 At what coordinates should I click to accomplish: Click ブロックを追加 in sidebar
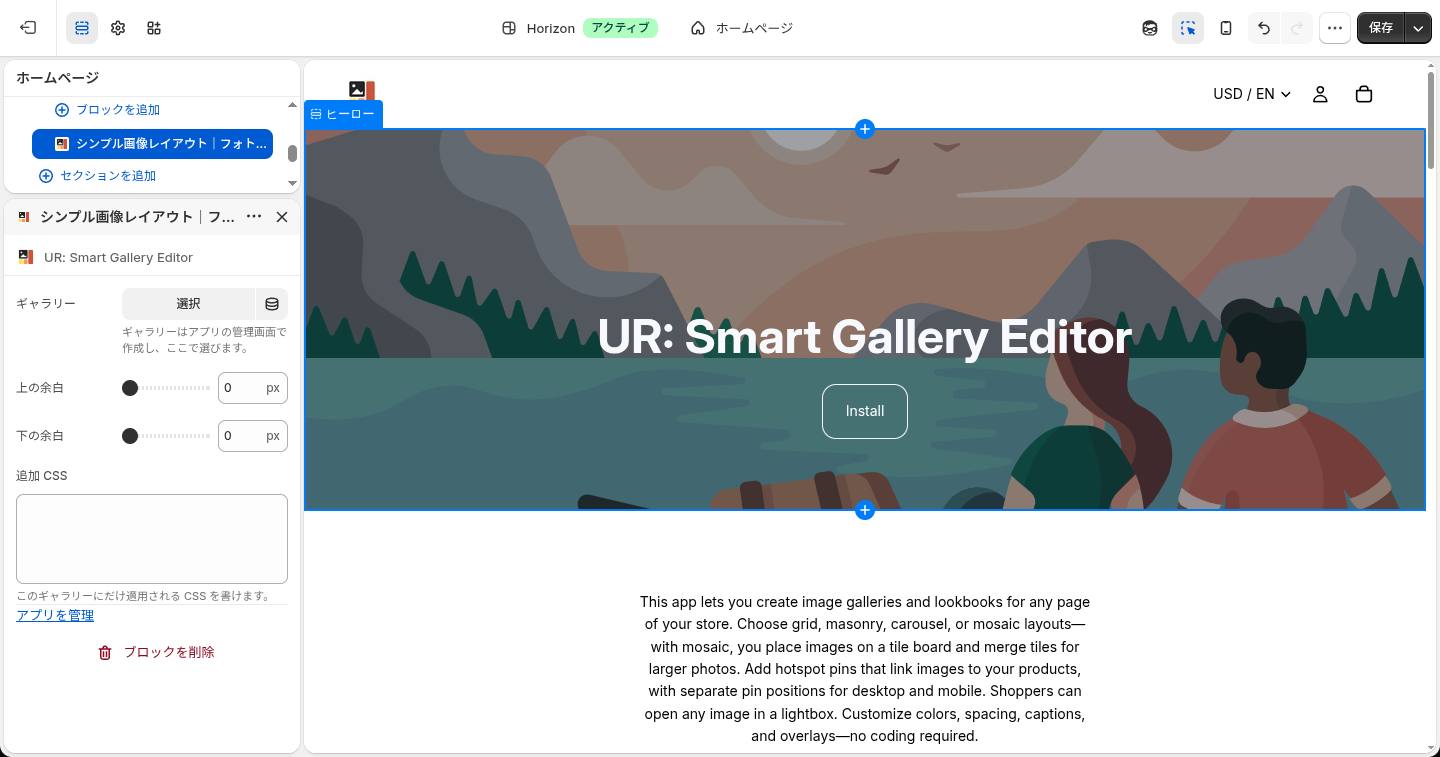tap(107, 110)
